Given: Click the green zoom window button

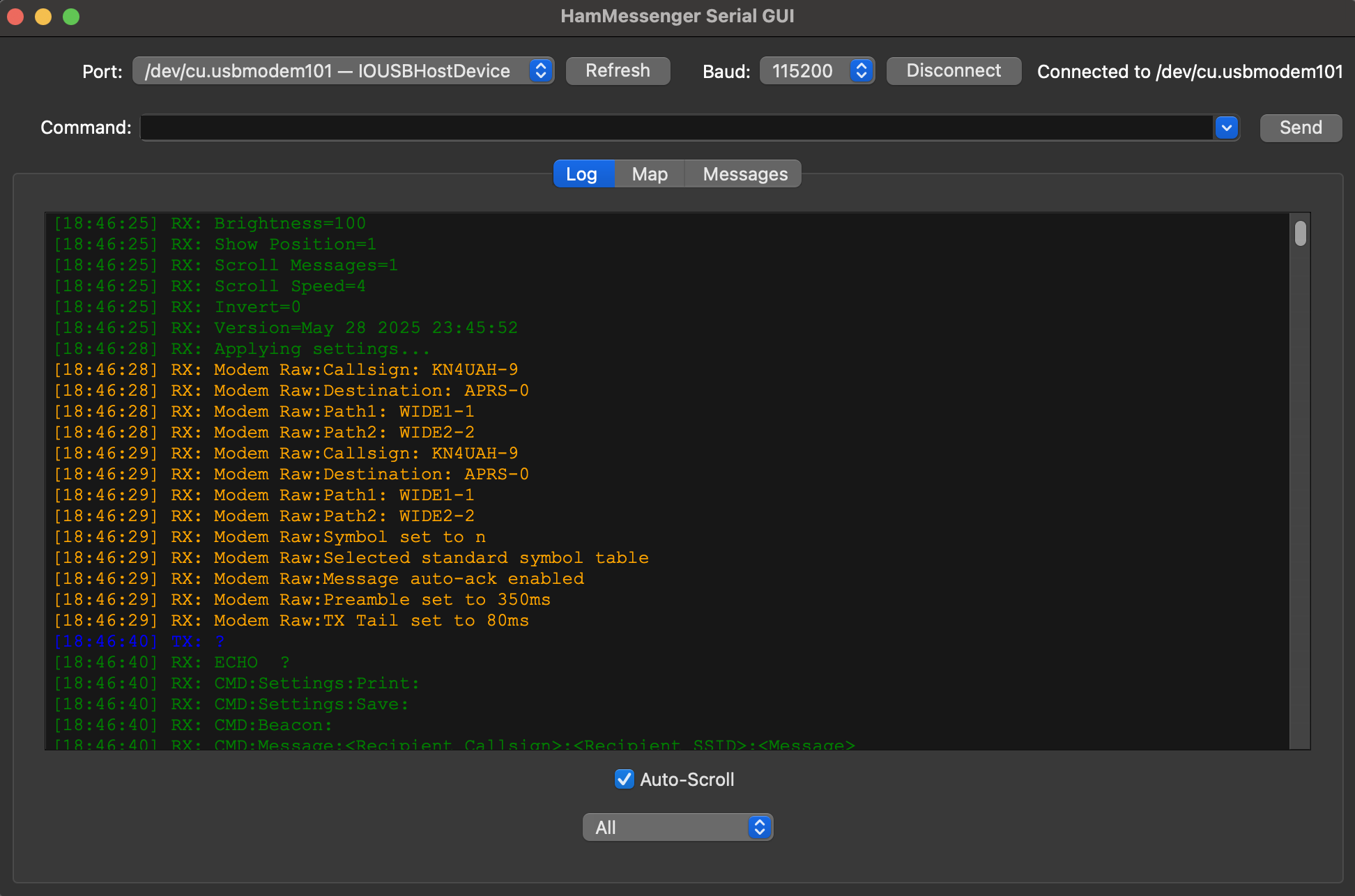Looking at the screenshot, I should tap(71, 16).
